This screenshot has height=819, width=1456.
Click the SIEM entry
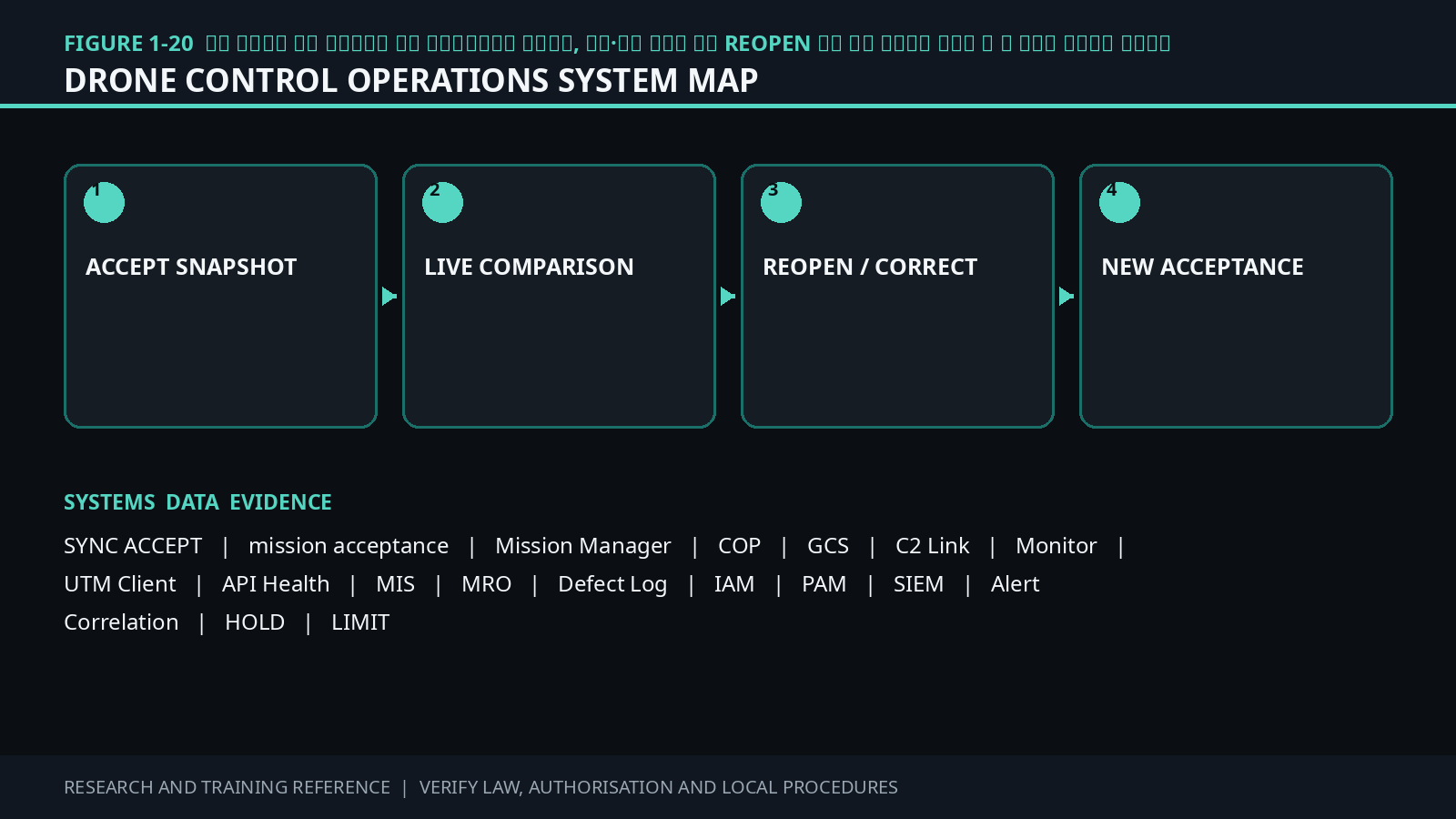point(919,584)
